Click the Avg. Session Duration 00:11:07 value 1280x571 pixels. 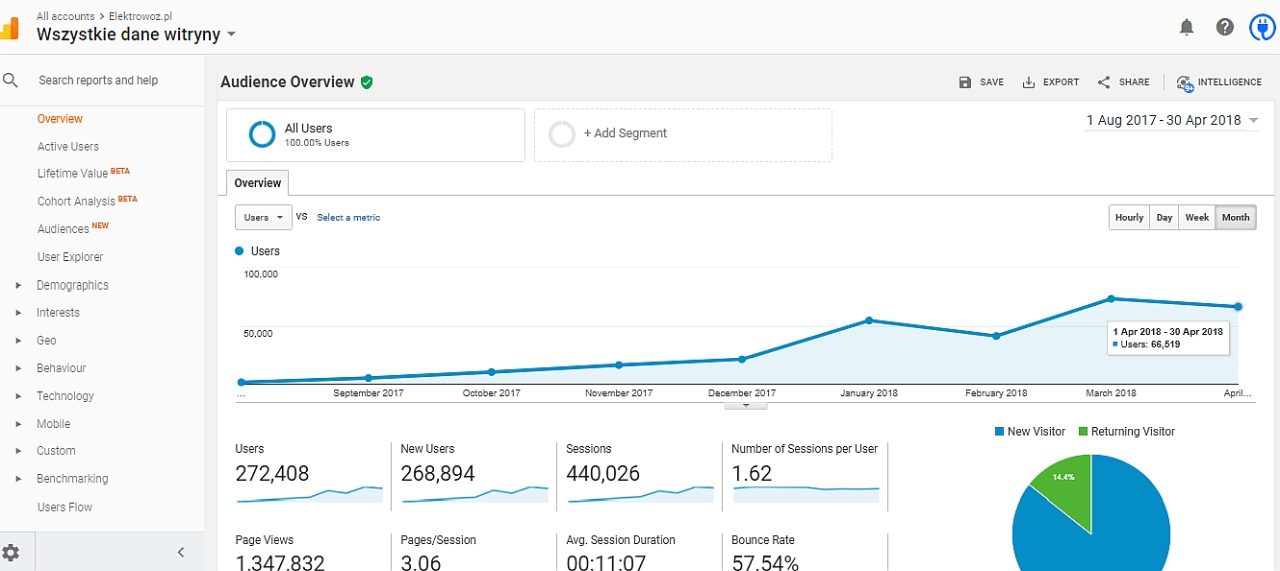[604, 563]
